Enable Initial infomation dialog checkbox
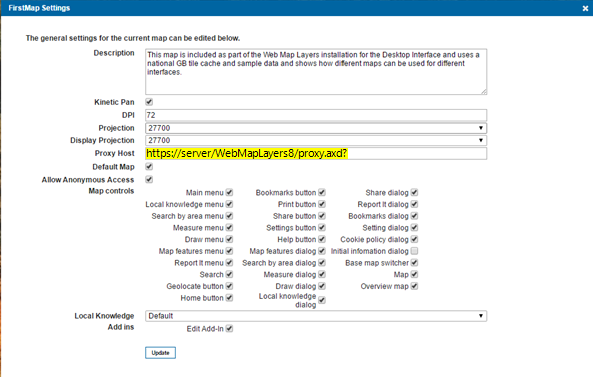Screen dimensions: 593x377 pos(414,251)
